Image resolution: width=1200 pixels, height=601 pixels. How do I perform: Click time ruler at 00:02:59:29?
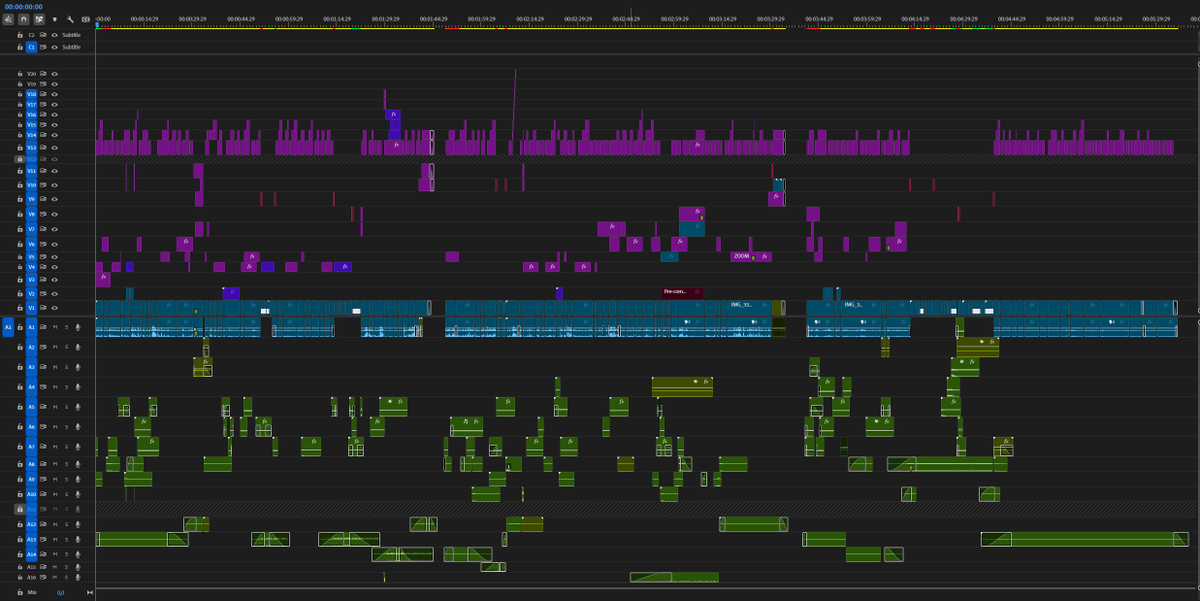click(675, 19)
